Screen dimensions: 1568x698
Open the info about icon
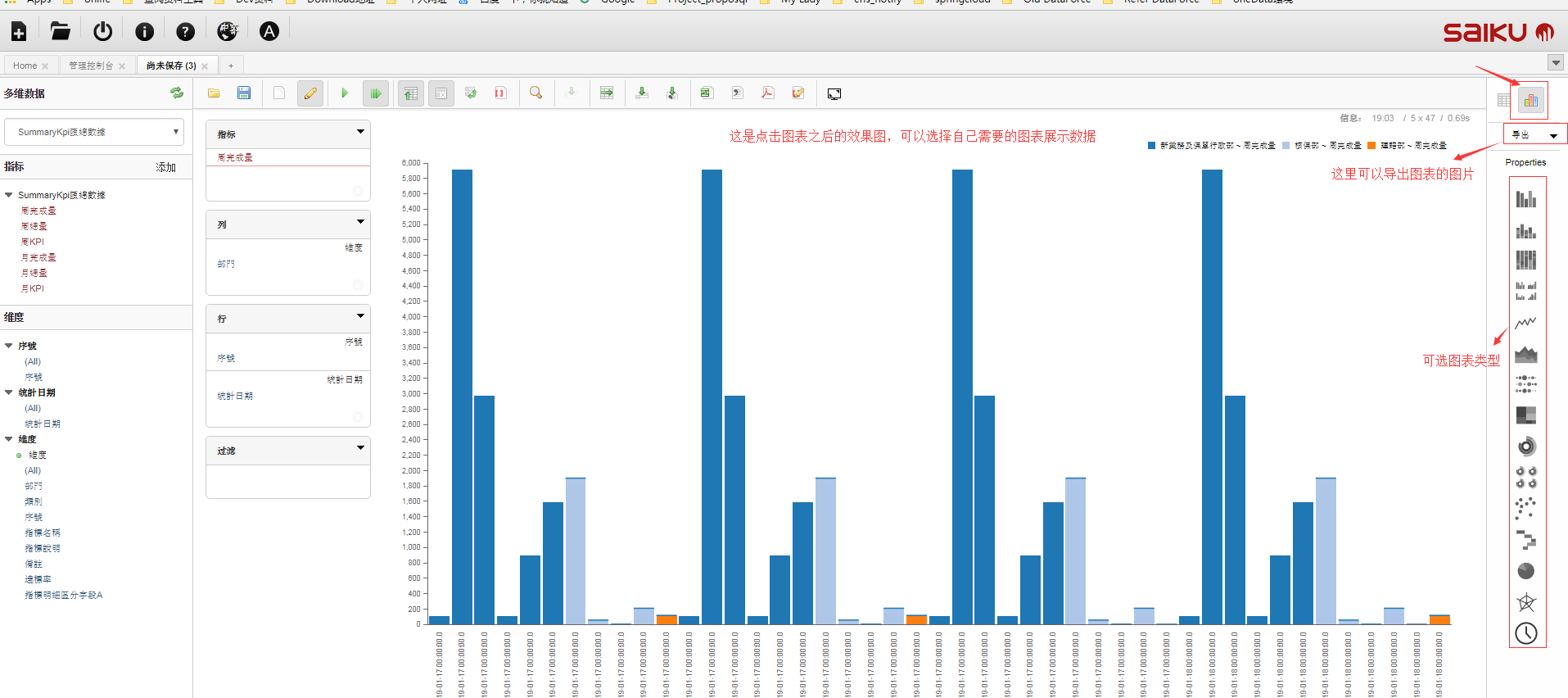144,32
